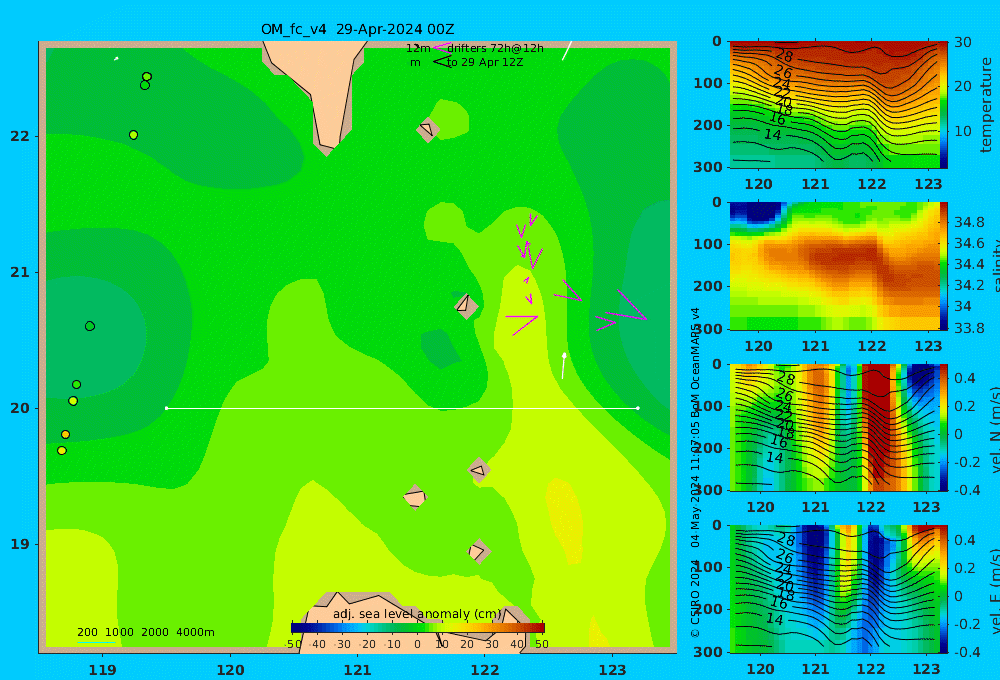Viewport: 1000px width, 680px height.
Task: Click the eastern endpoint of the transect line
Action: [x=638, y=408]
